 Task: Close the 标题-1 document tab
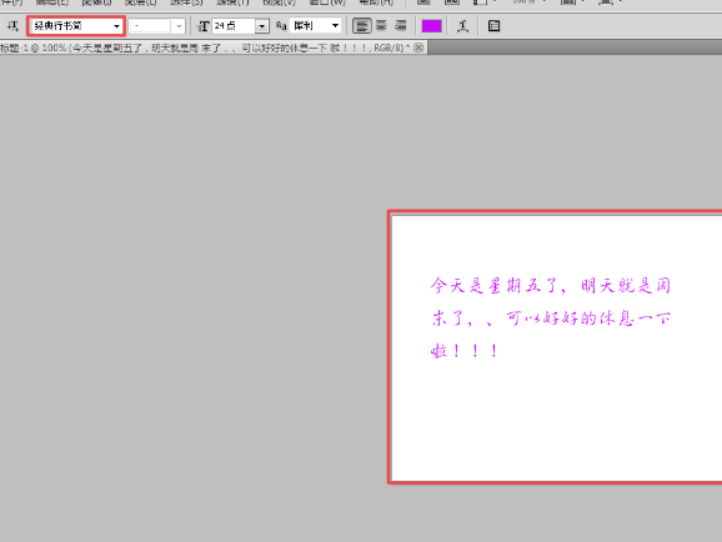(418, 47)
